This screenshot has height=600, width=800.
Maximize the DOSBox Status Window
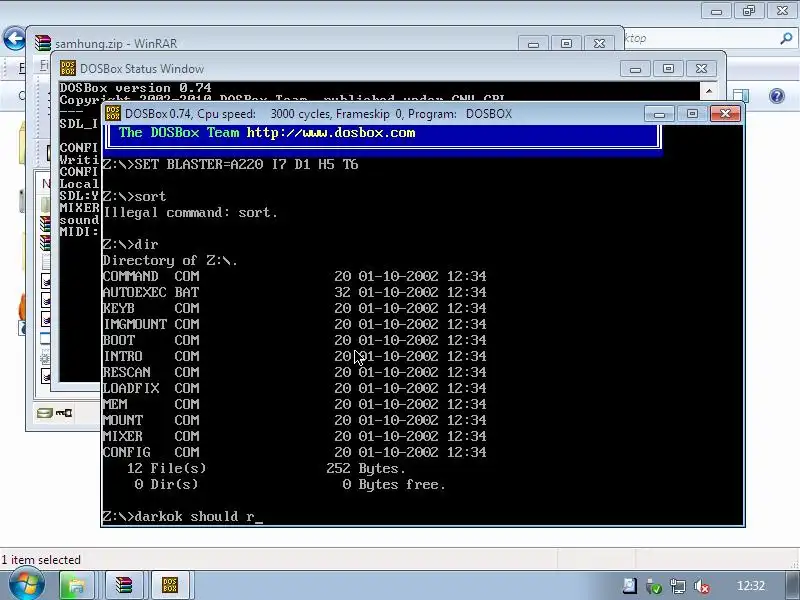click(668, 68)
